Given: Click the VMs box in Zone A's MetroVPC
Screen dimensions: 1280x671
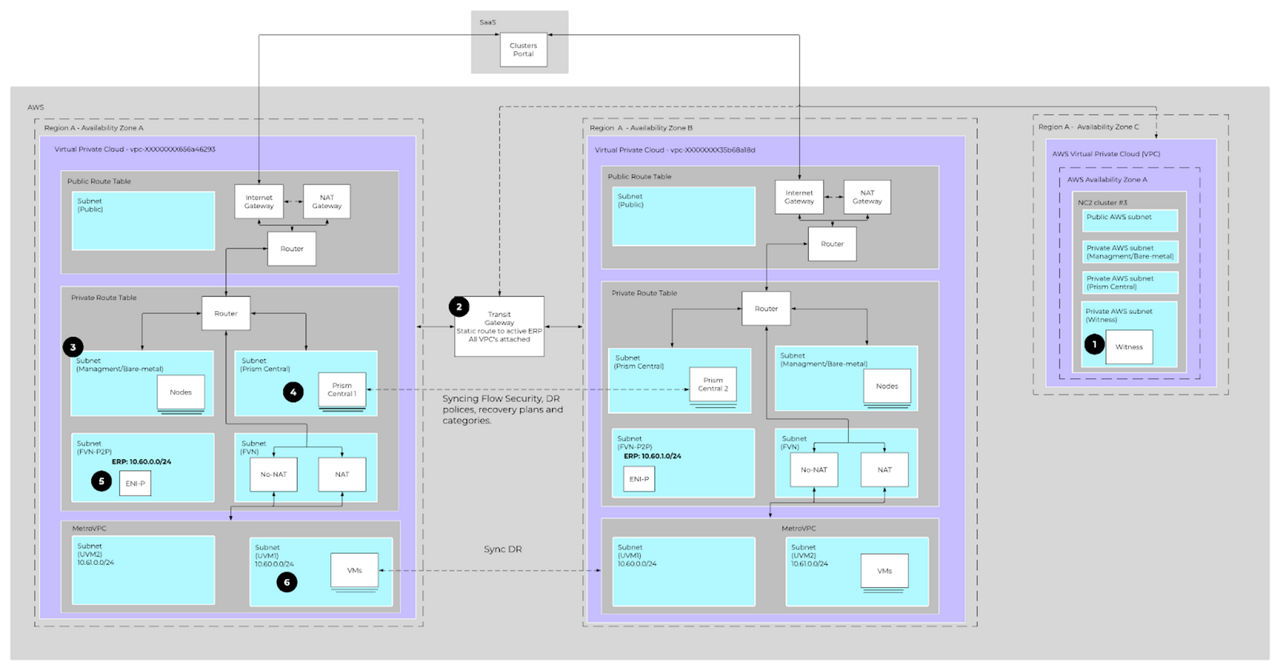Looking at the screenshot, I should (355, 570).
